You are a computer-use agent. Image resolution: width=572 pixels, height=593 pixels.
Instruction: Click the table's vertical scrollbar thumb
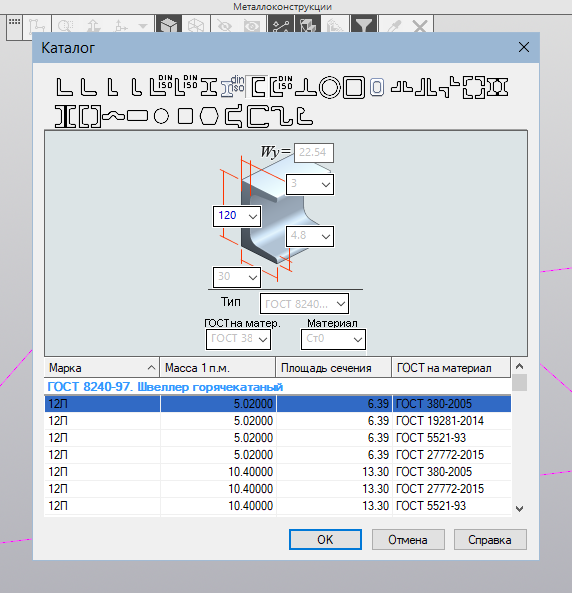pos(519,382)
